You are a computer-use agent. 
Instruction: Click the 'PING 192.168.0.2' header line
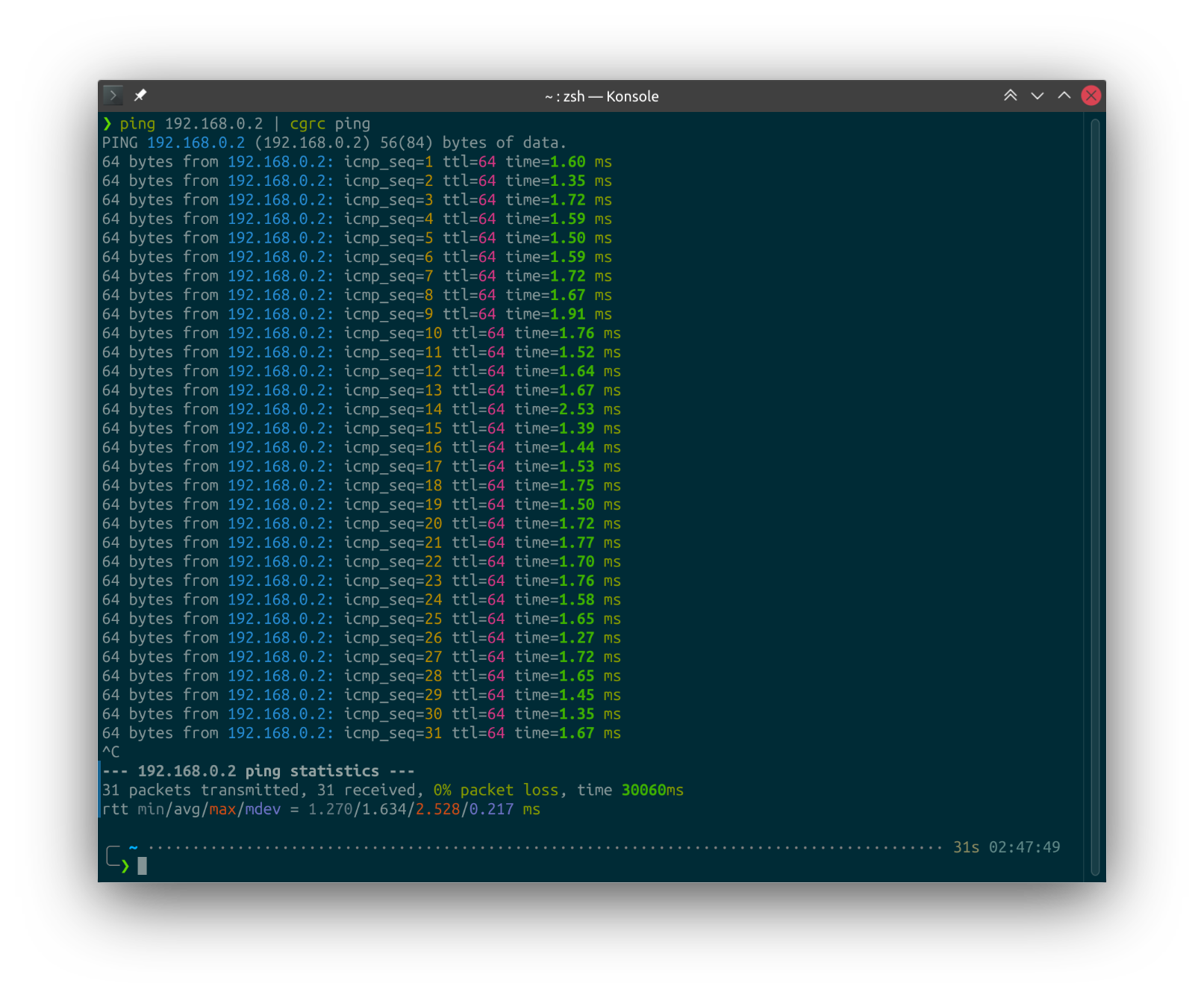click(x=334, y=143)
